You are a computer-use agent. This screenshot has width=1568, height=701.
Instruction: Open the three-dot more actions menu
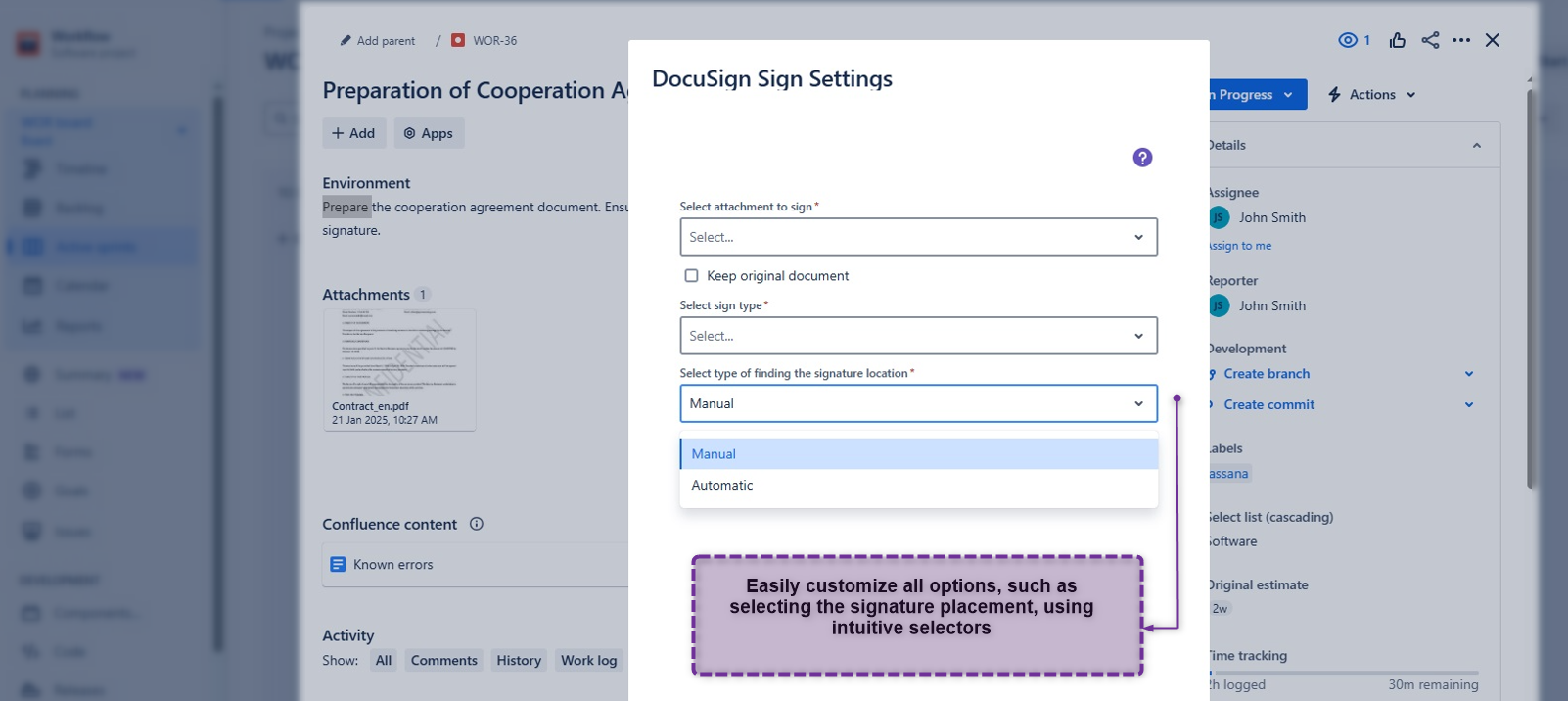[x=1461, y=40]
